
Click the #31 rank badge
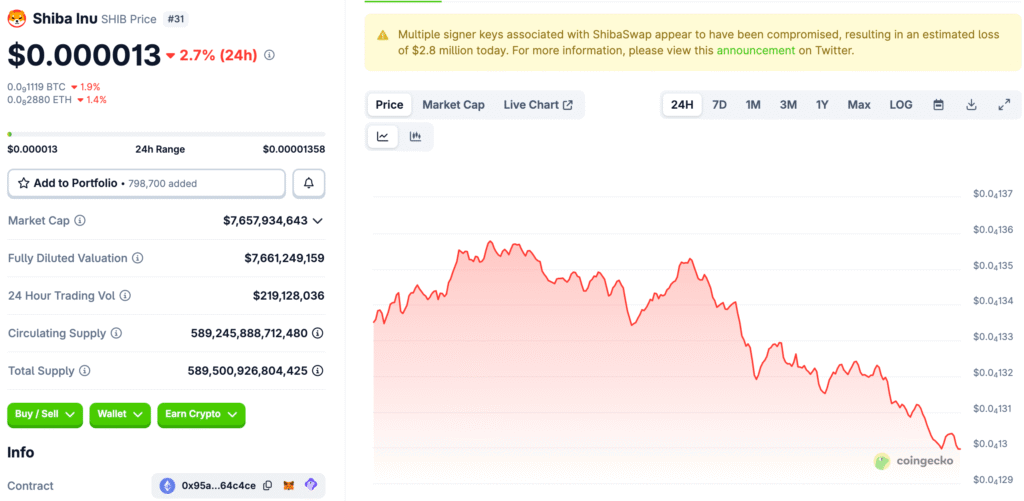[175, 20]
